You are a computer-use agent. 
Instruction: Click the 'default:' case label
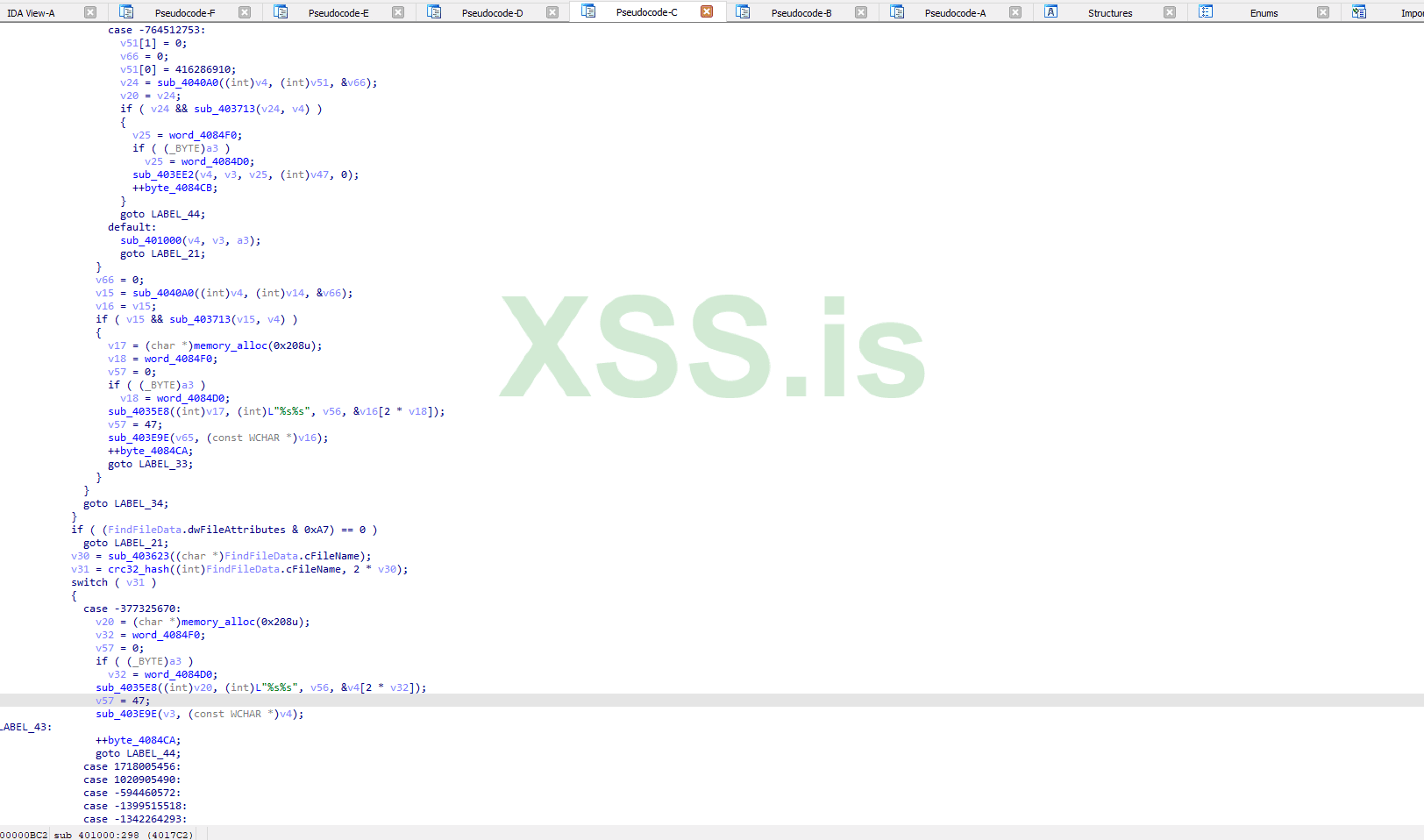[x=132, y=227]
